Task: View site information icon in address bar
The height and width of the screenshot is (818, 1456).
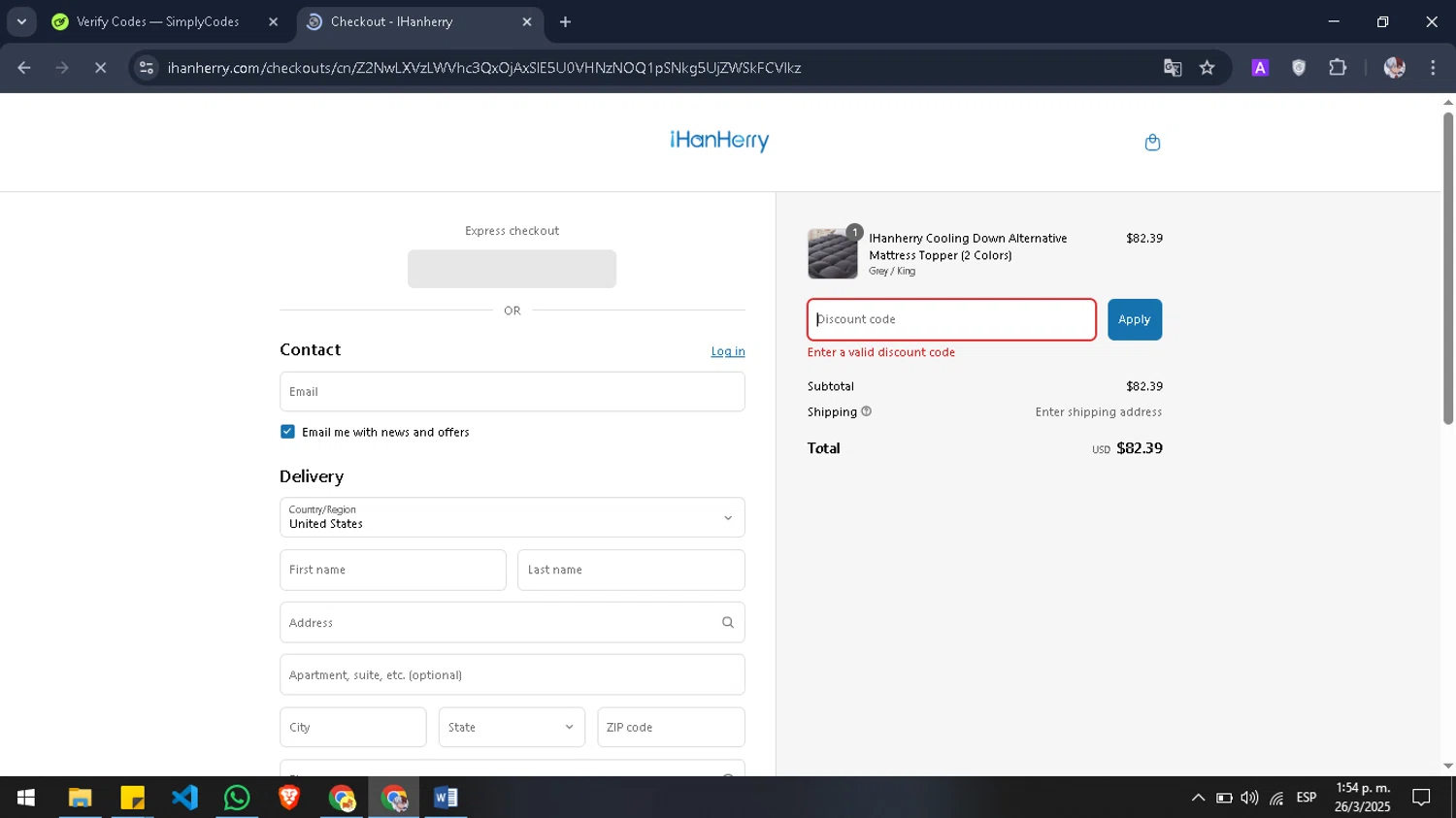Action: (147, 68)
